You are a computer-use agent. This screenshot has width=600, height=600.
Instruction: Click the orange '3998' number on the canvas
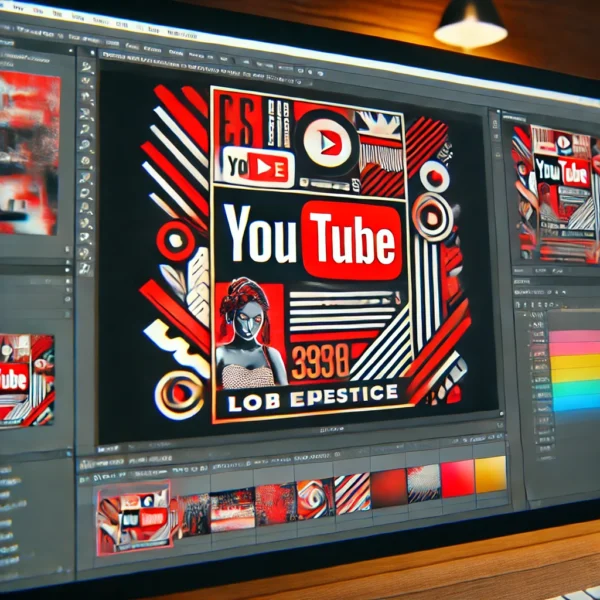(320, 361)
